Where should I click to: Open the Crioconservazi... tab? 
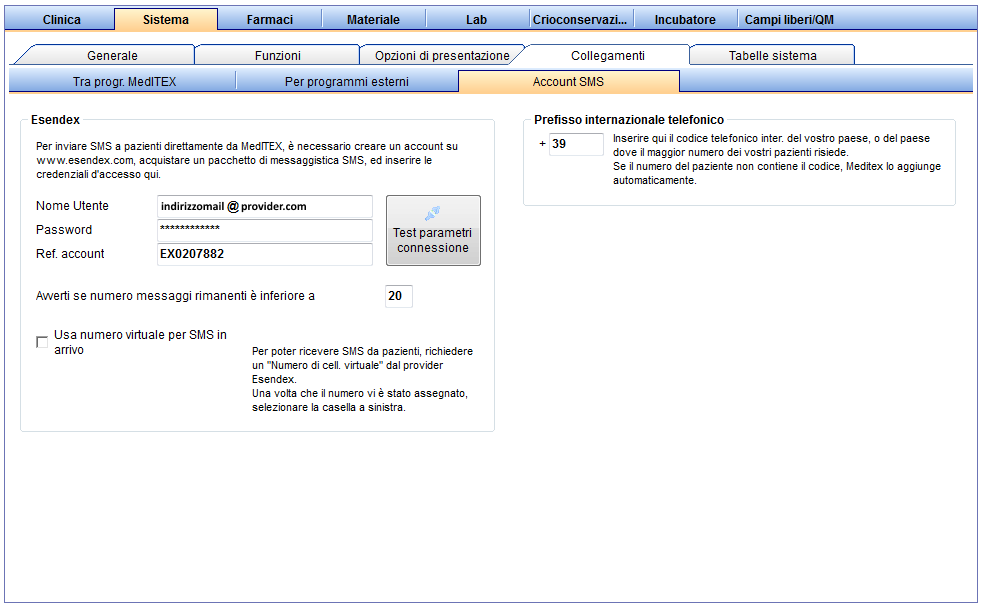point(580,19)
